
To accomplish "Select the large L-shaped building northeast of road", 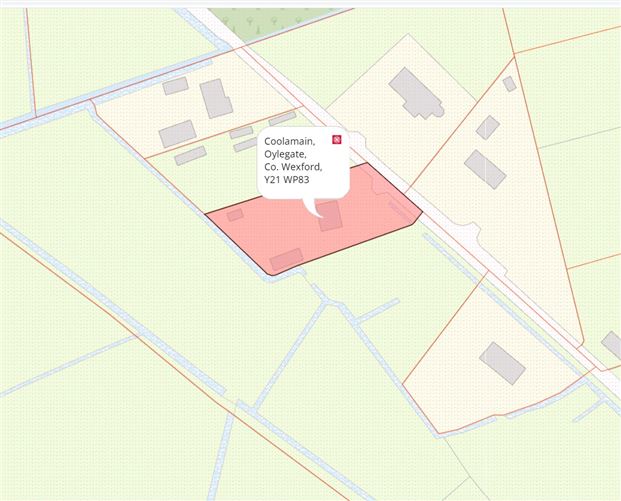I will [416, 94].
